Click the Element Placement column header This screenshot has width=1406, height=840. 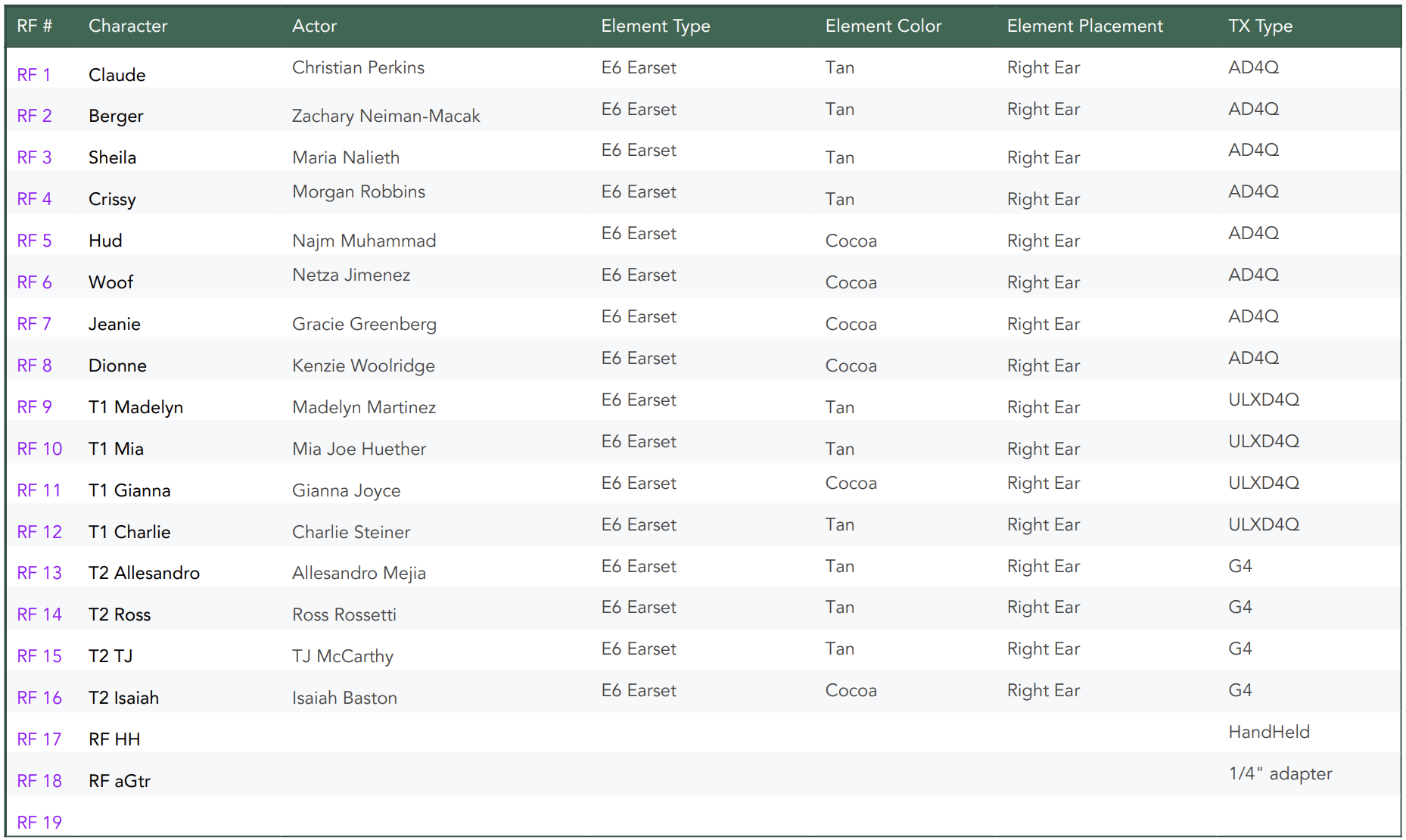click(x=1084, y=26)
